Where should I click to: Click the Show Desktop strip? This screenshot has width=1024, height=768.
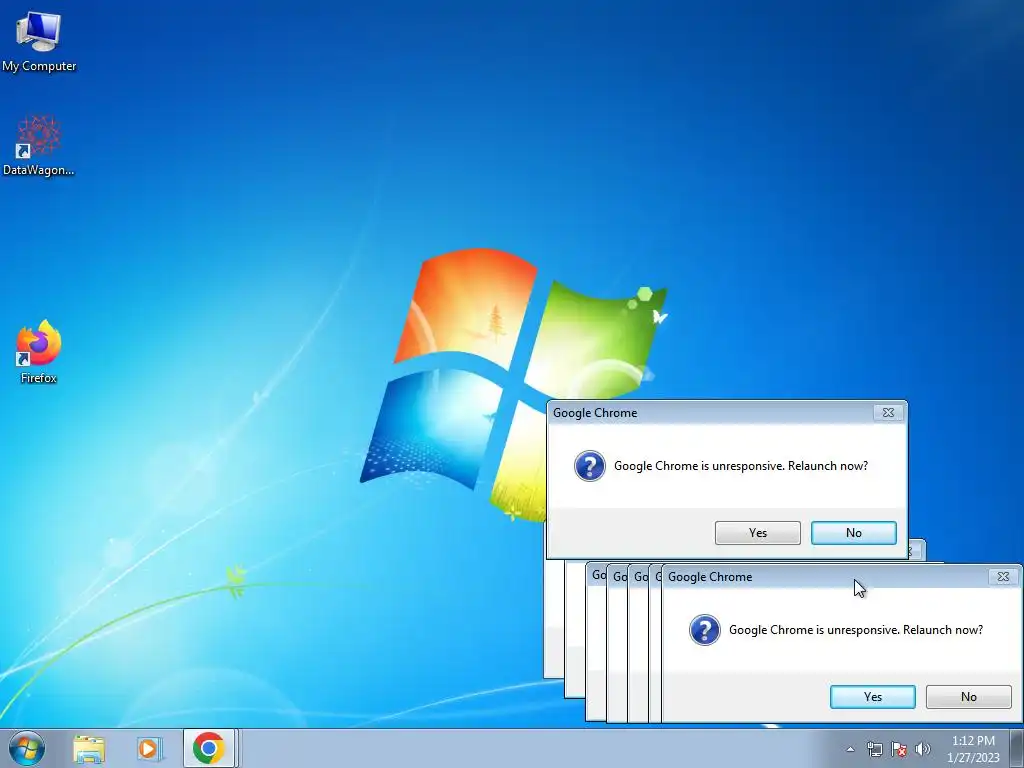click(1016, 748)
